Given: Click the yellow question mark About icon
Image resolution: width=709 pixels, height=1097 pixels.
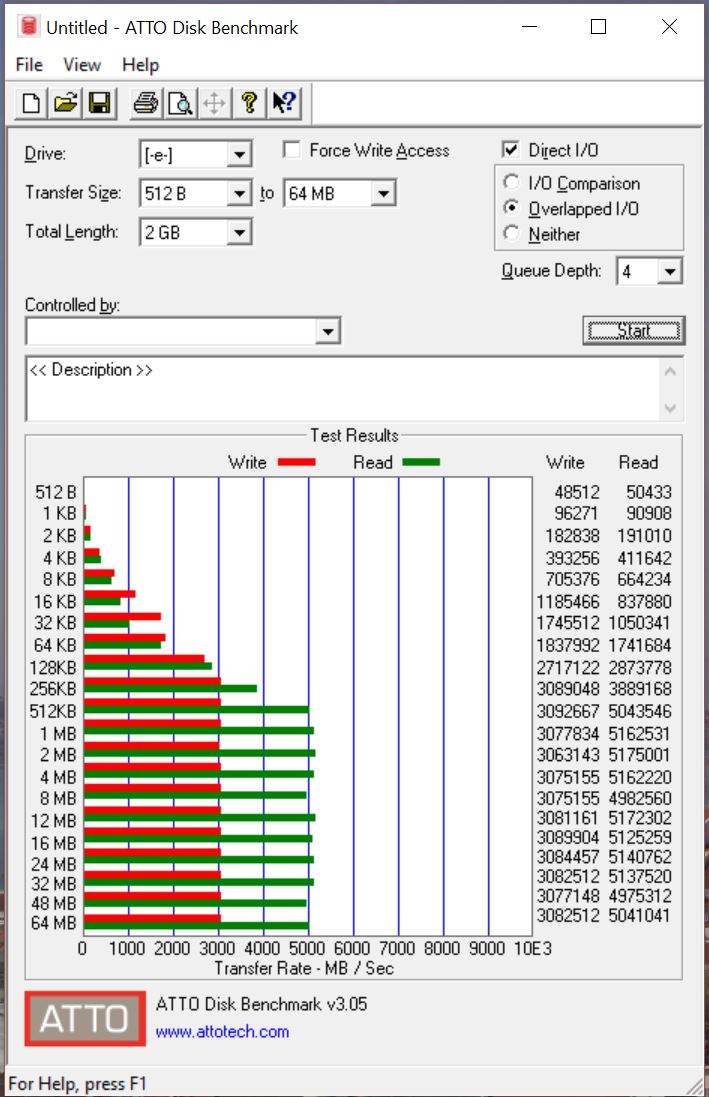Looking at the screenshot, I should (249, 103).
